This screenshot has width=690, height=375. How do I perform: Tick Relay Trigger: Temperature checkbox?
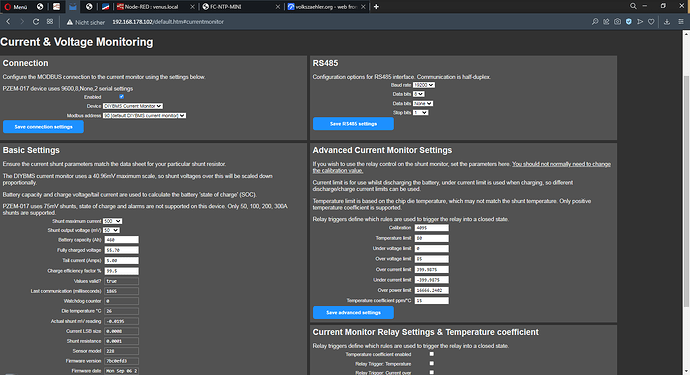[432, 364]
